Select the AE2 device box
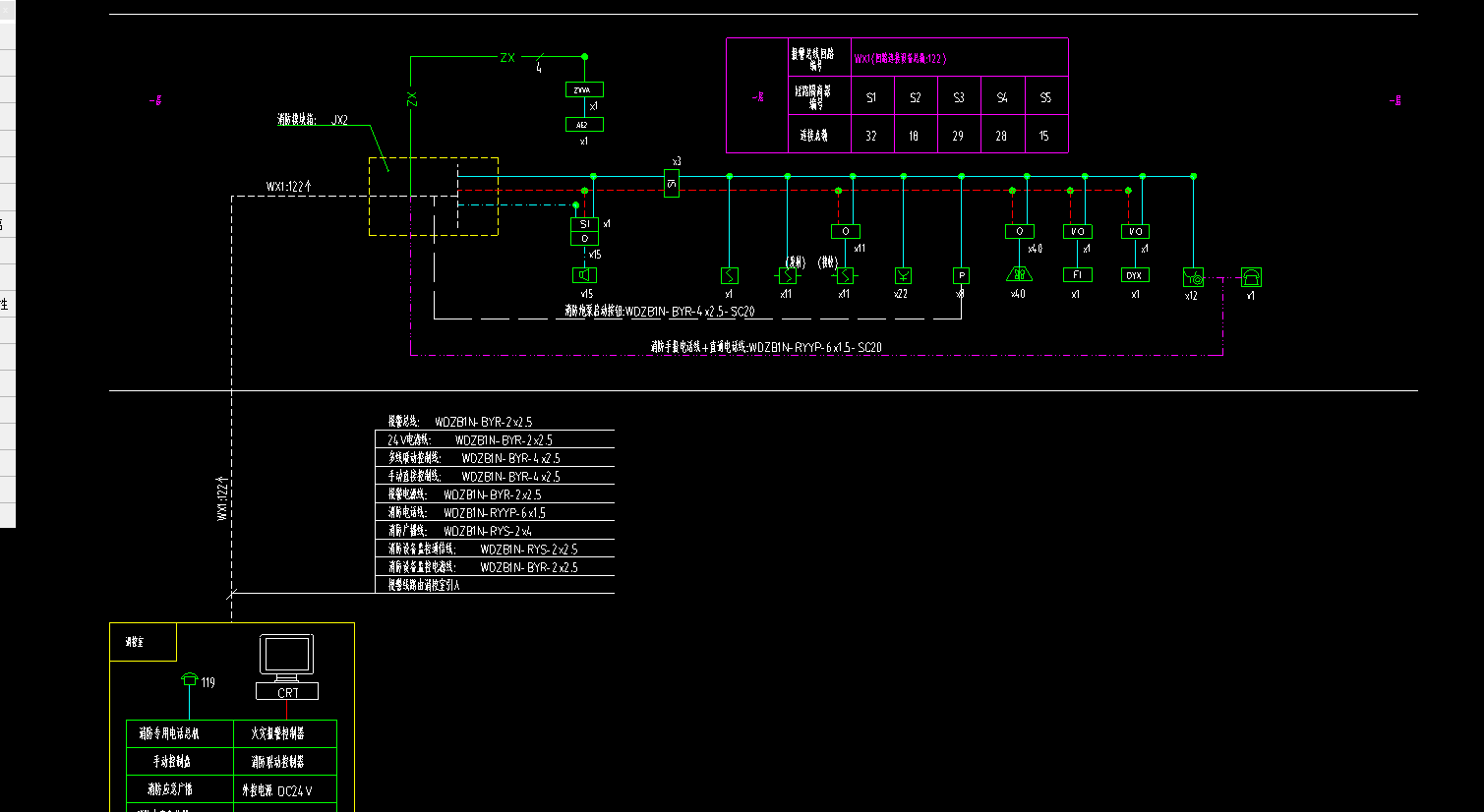 pyautogui.click(x=583, y=125)
